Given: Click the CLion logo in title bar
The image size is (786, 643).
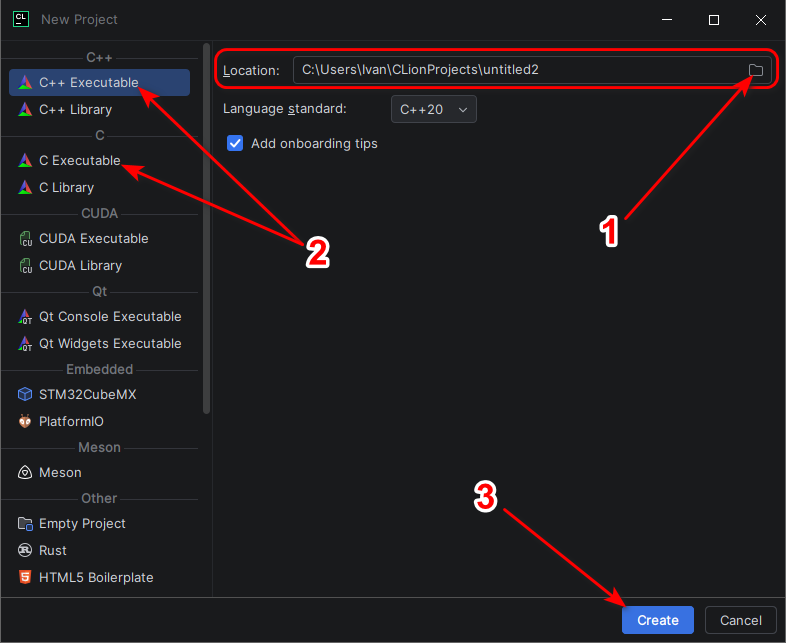Looking at the screenshot, I should [x=21, y=20].
